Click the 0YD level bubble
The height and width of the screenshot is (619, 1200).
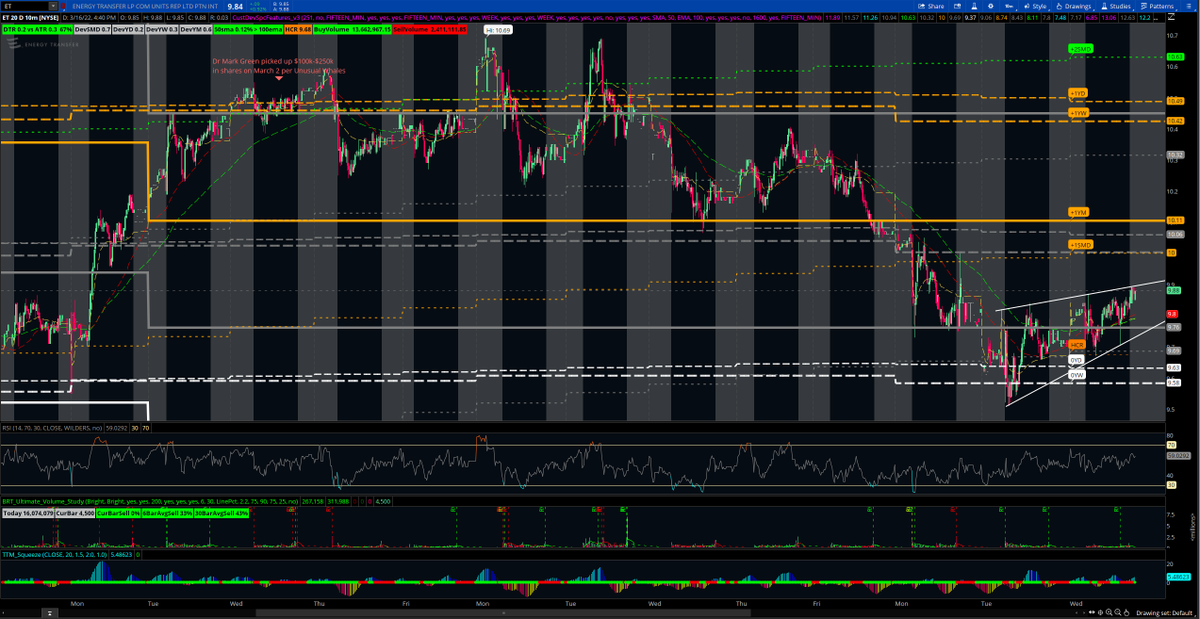pyautogui.click(x=1076, y=359)
